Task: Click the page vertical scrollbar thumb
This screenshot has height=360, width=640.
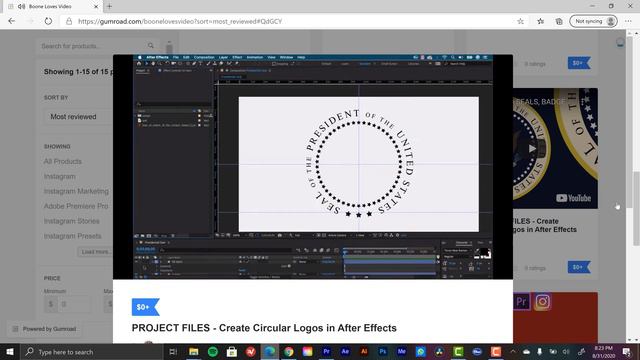Action: click(x=636, y=209)
